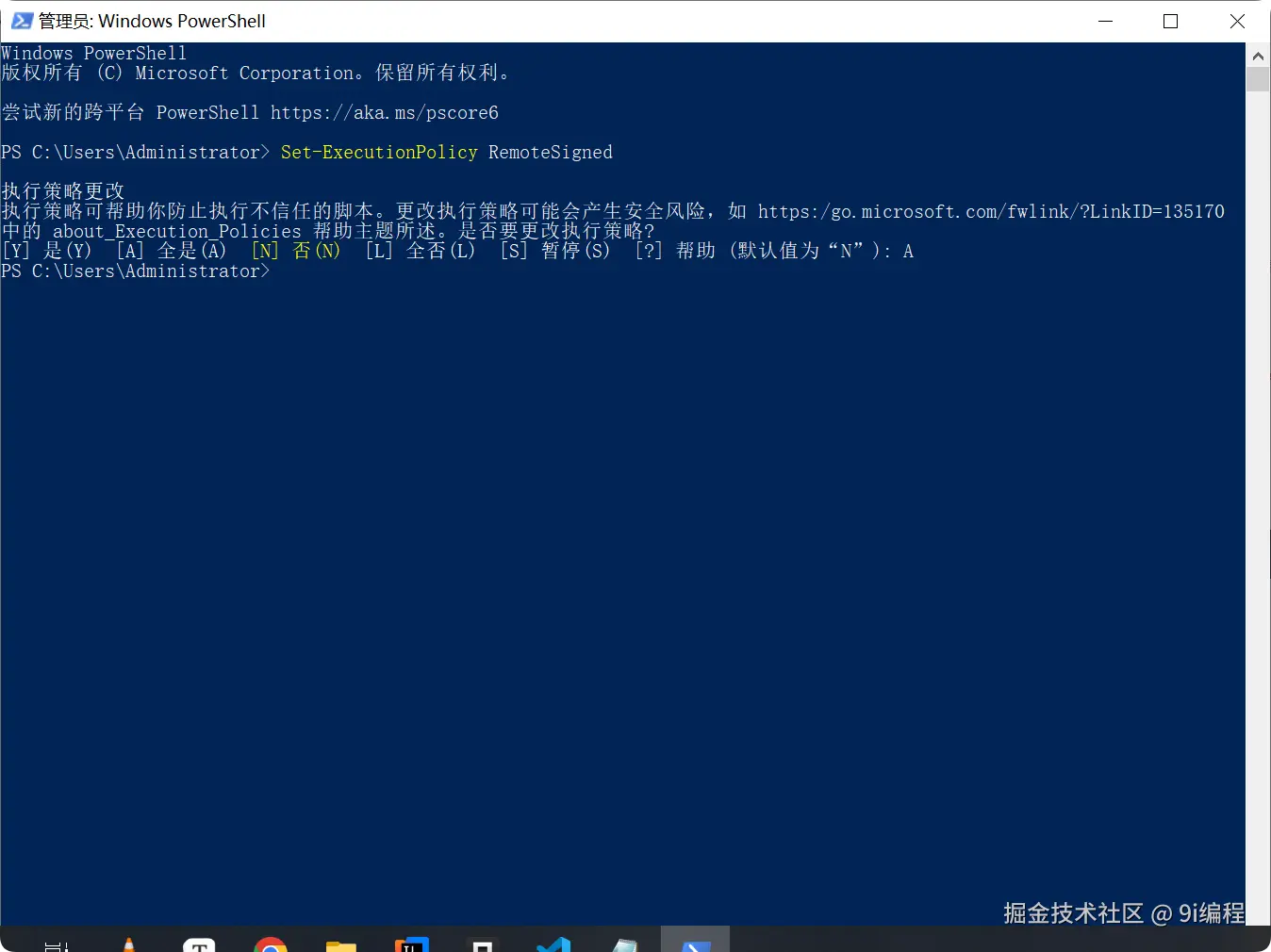
Task: Click the last PS C:\Users\Administrator> prompt
Action: pyautogui.click(x=136, y=271)
